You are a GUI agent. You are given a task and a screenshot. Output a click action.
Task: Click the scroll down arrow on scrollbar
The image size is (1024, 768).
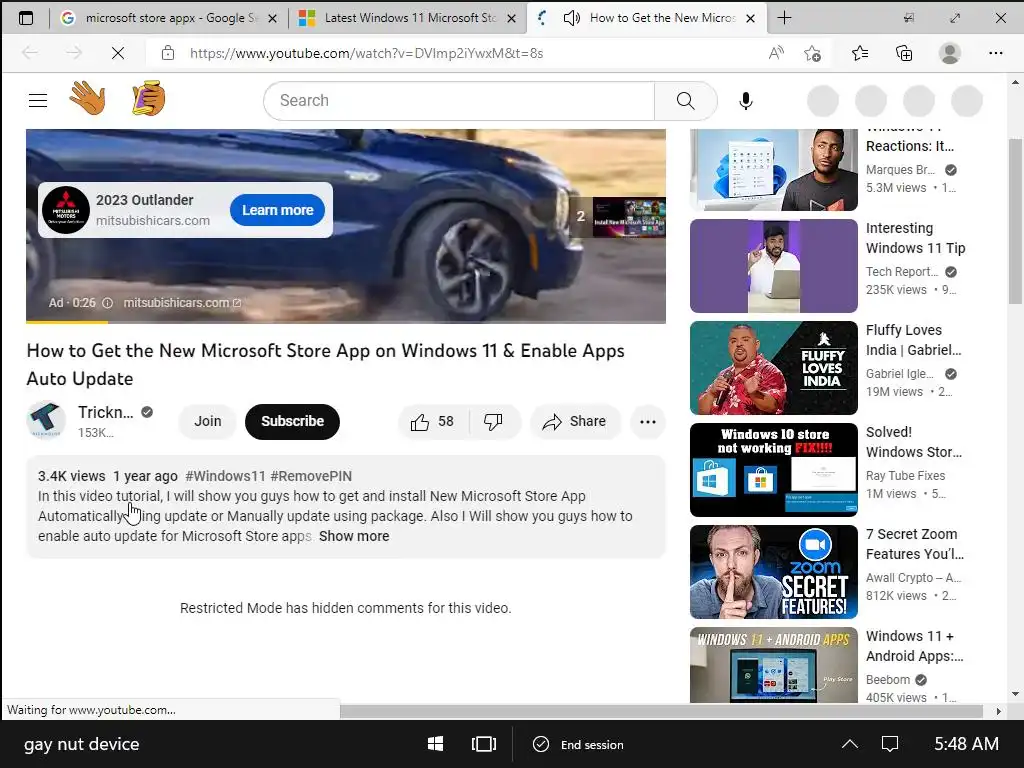pos(1015,694)
